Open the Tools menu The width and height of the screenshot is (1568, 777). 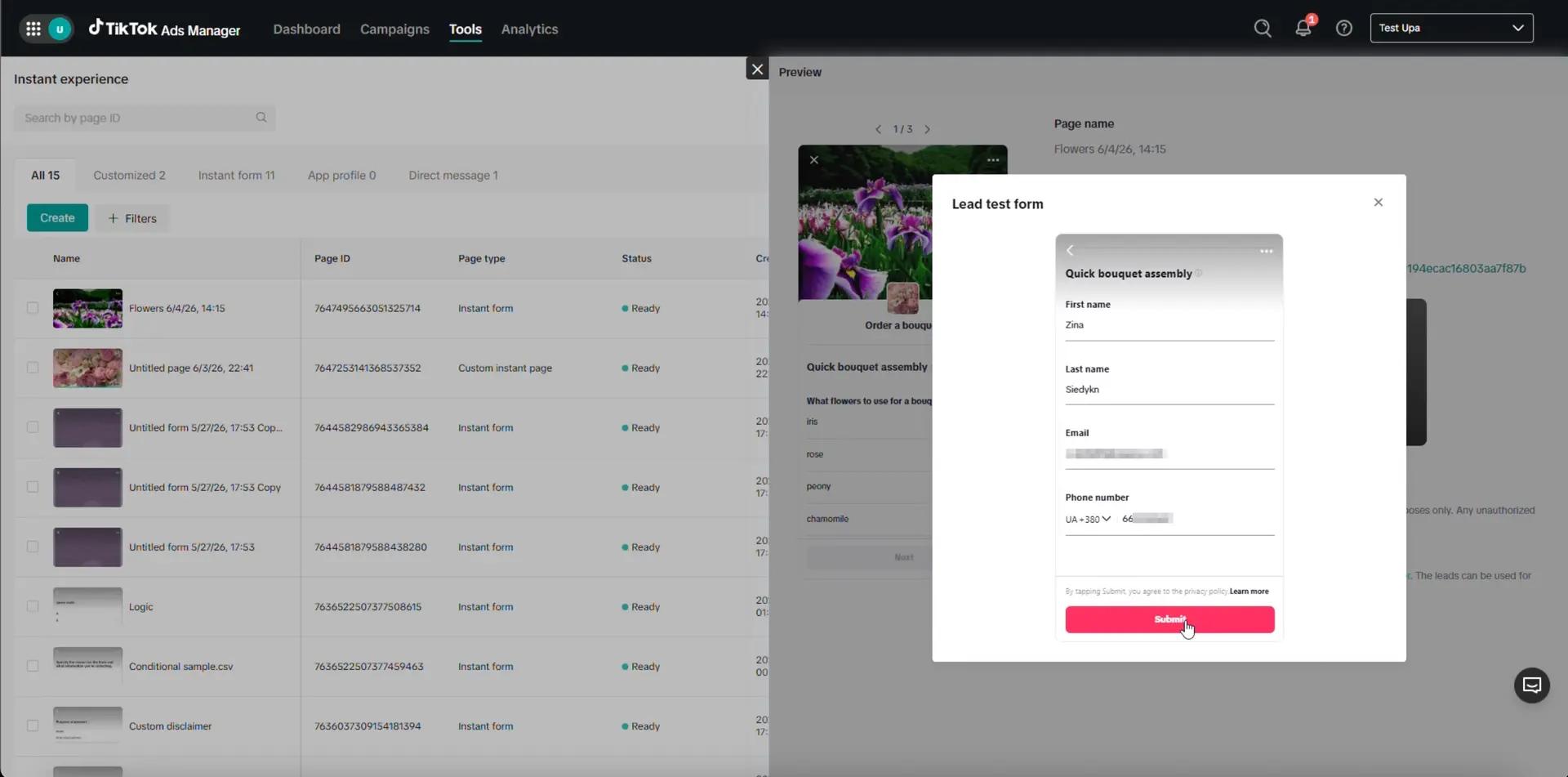click(x=465, y=29)
